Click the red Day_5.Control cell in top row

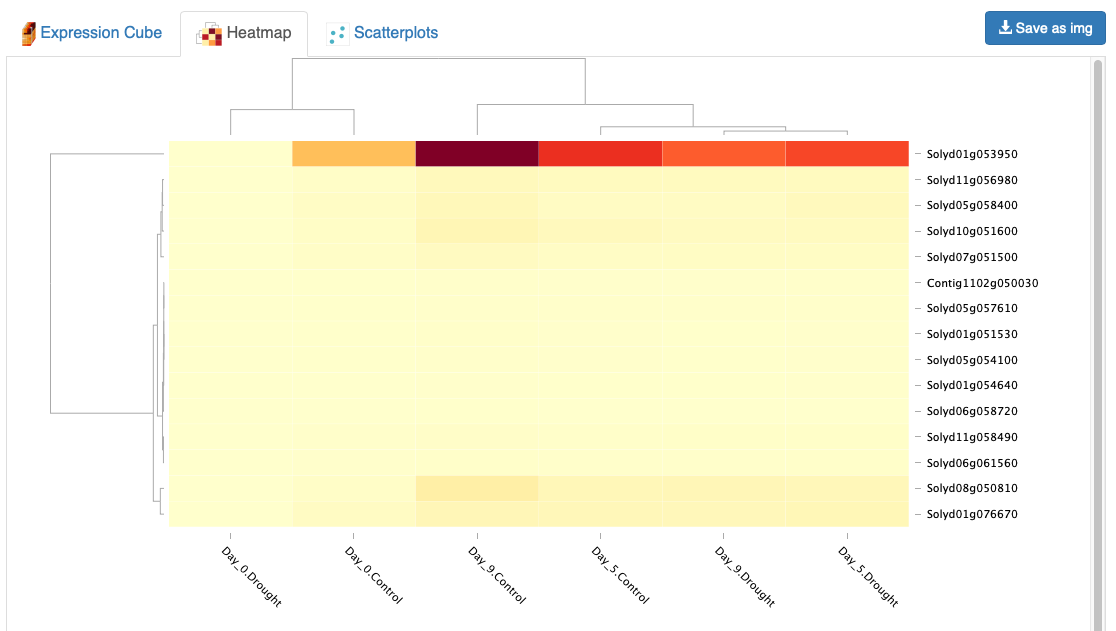tap(600, 154)
